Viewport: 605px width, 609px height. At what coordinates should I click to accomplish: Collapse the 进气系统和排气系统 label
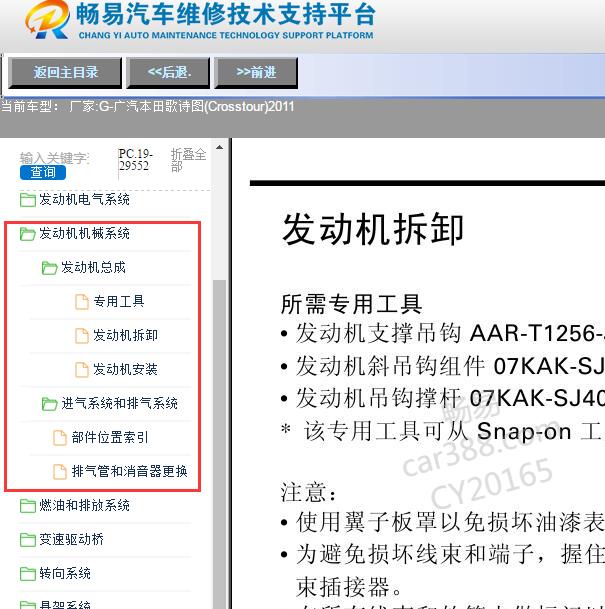[120, 404]
